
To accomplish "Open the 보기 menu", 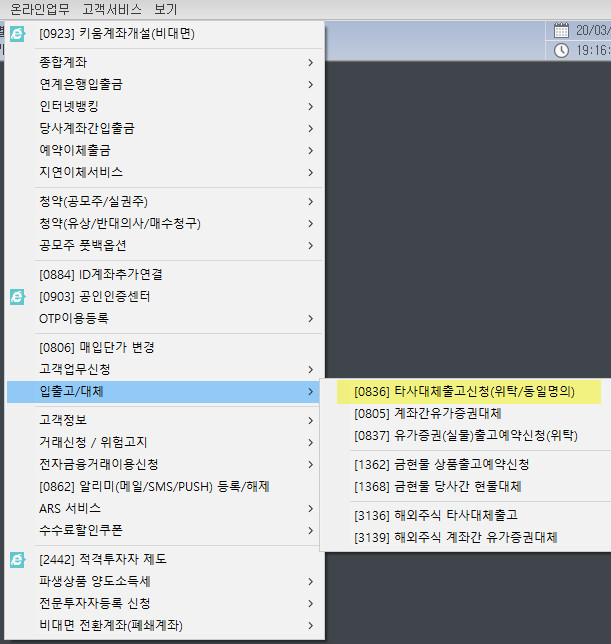I will pos(165,9).
